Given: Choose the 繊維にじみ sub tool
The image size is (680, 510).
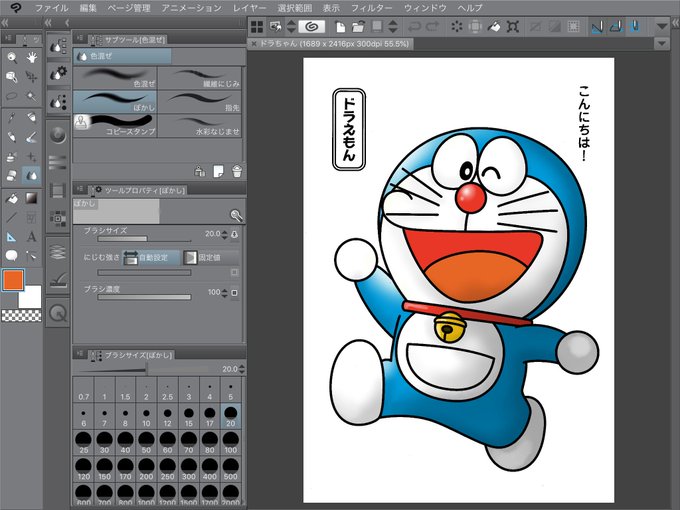Looking at the screenshot, I should (199, 78).
